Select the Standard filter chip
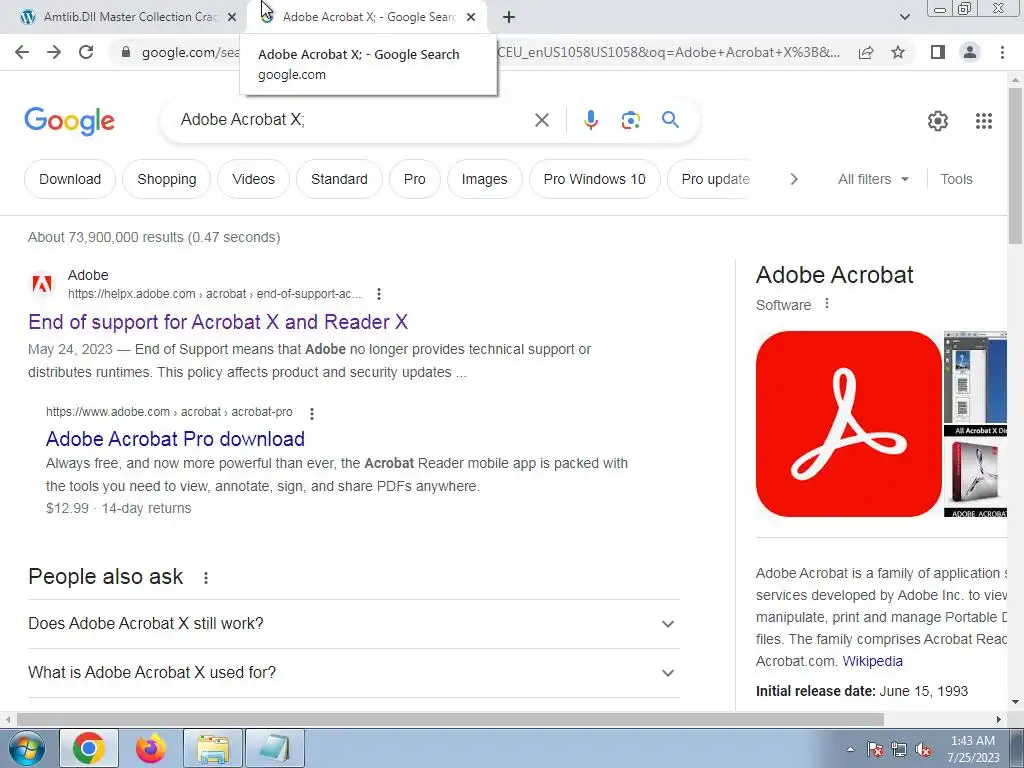Image resolution: width=1024 pixels, height=768 pixels. tap(339, 179)
